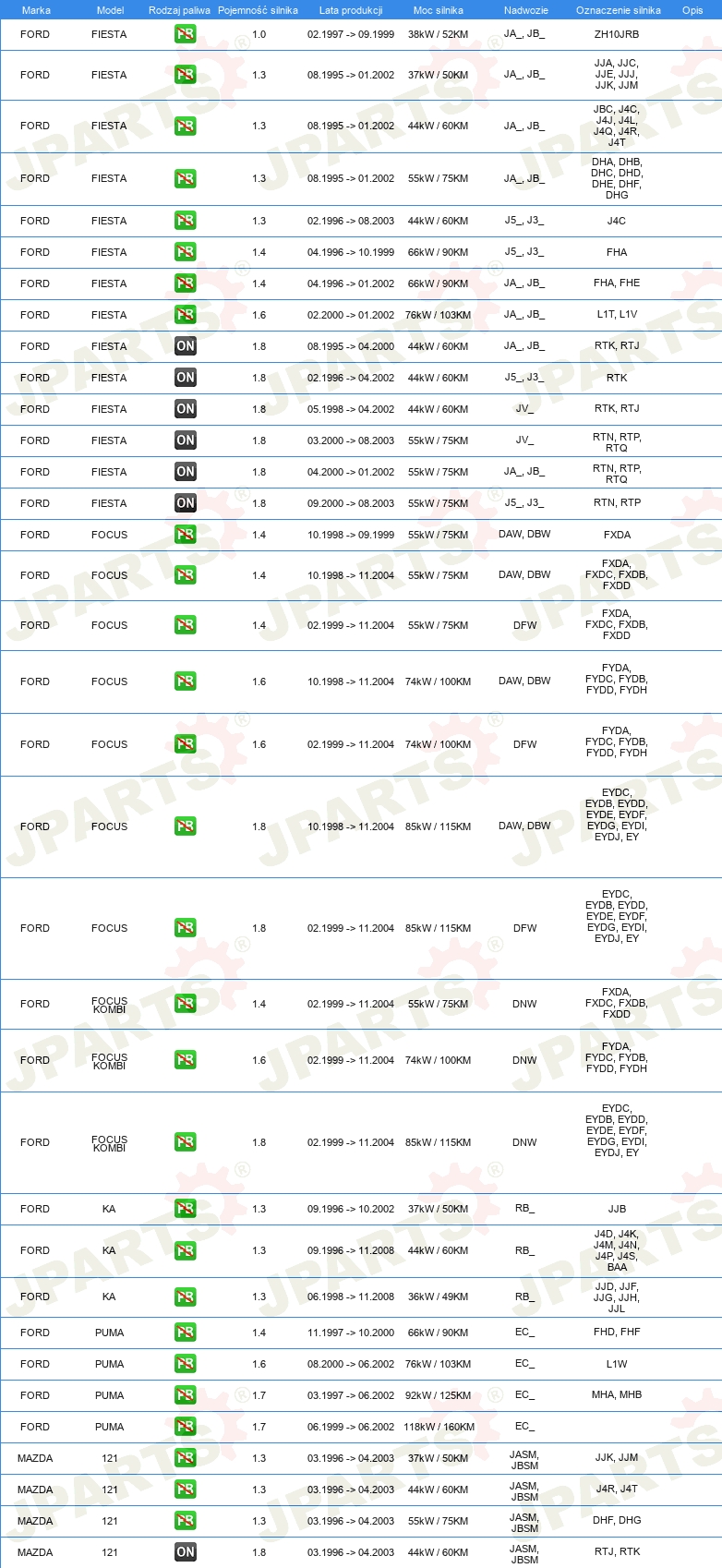Select engine codes MHA, MHB
Viewport: 722px width, 1568px height.
point(617,1395)
